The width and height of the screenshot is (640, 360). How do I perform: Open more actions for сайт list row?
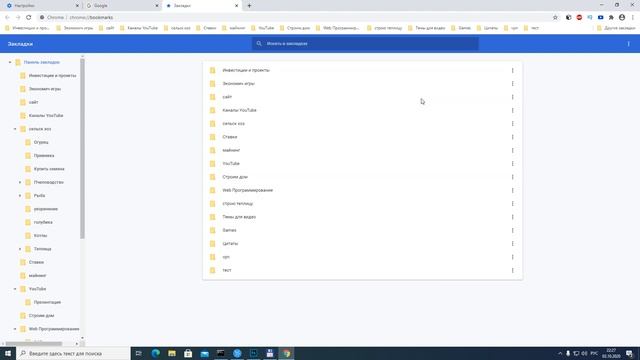click(x=513, y=97)
